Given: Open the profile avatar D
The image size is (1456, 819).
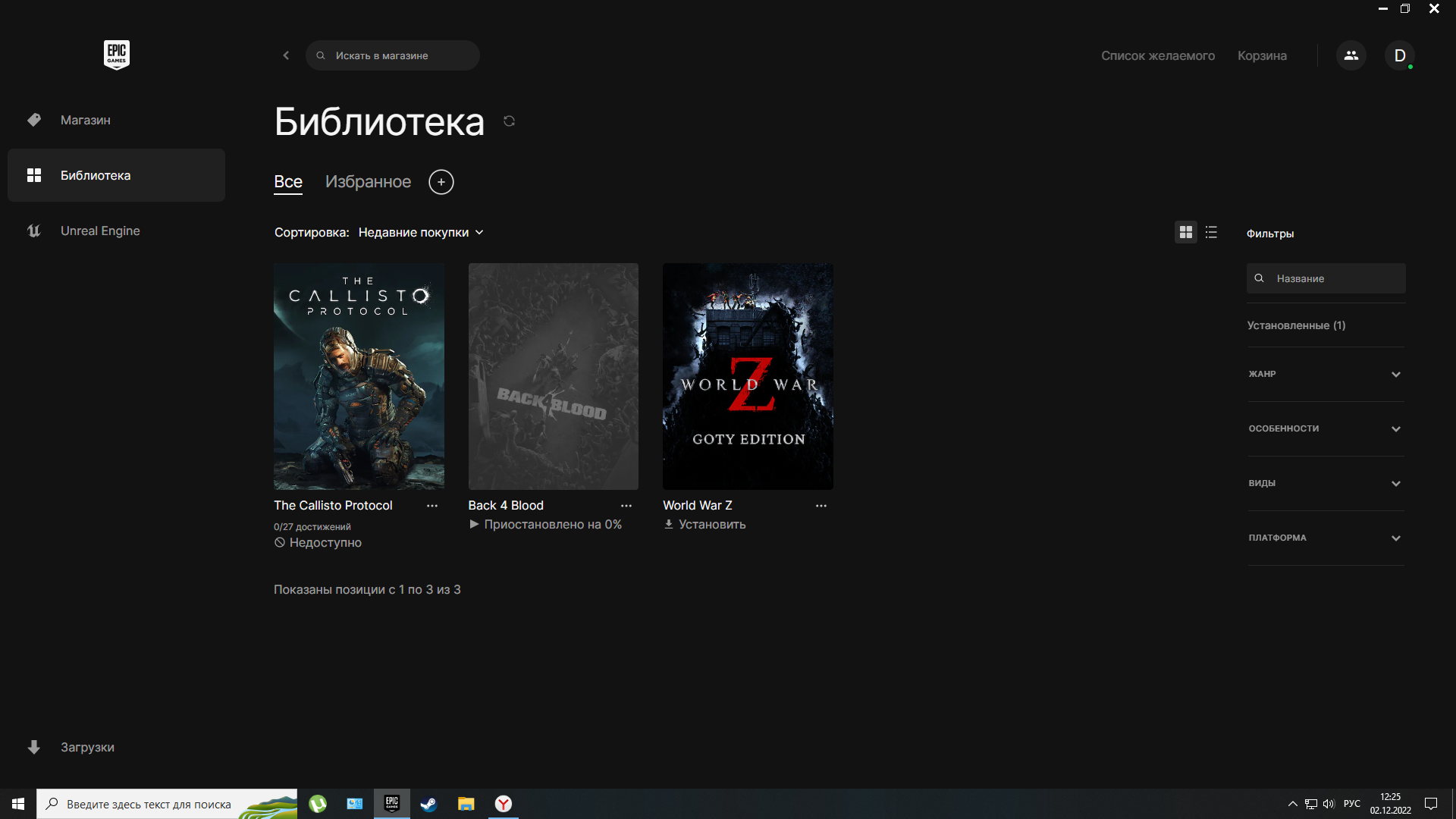Looking at the screenshot, I should [x=1399, y=55].
